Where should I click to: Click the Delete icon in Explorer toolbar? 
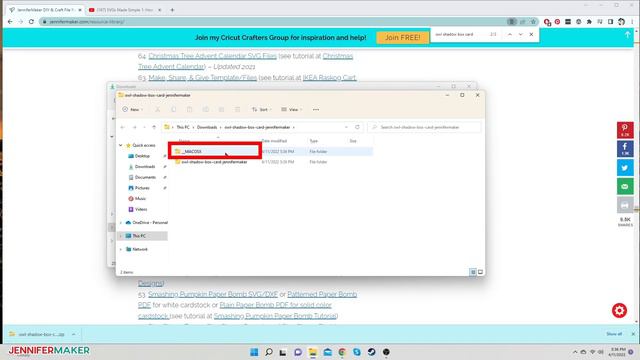[237, 109]
